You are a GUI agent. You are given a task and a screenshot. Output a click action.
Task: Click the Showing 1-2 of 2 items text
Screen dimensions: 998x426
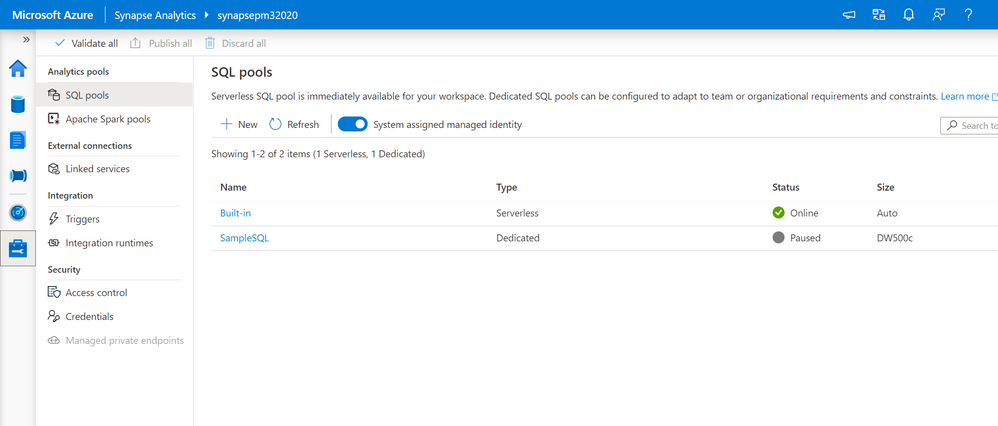318,153
